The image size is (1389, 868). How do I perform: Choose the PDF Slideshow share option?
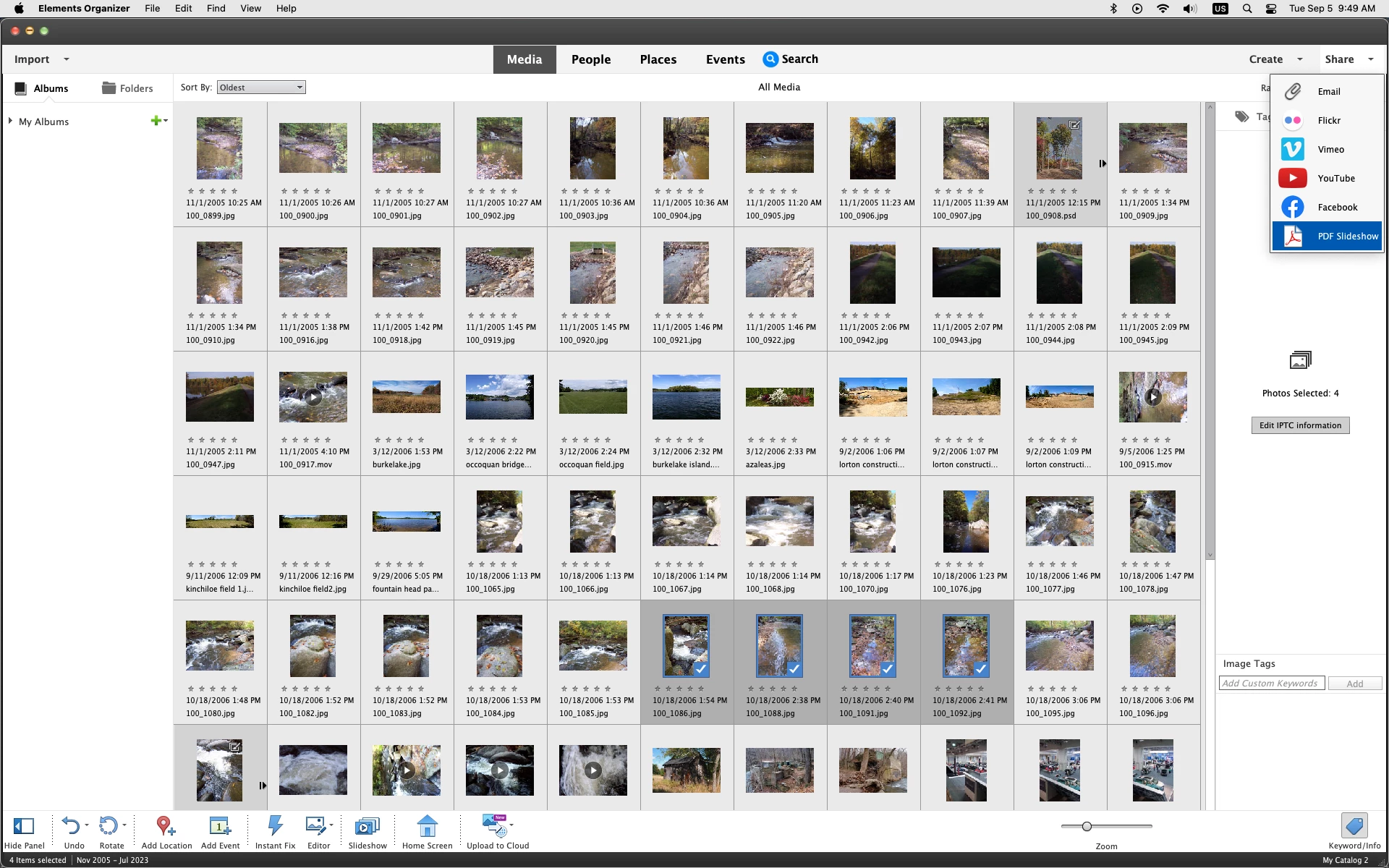click(x=1327, y=237)
